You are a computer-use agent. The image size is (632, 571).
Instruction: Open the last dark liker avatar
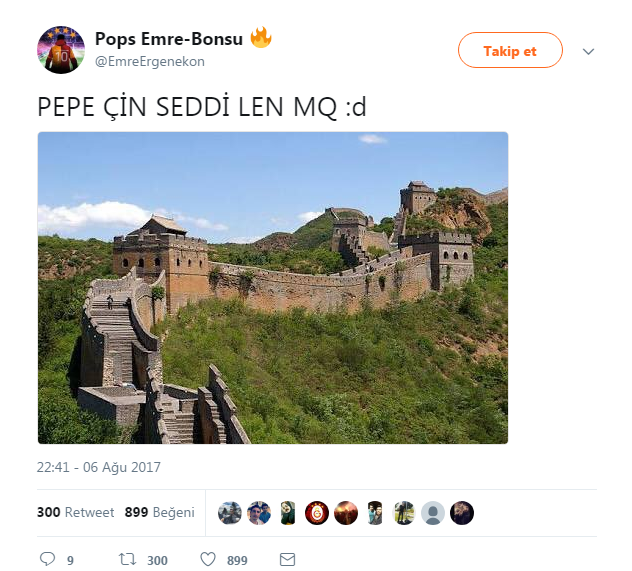(x=462, y=513)
